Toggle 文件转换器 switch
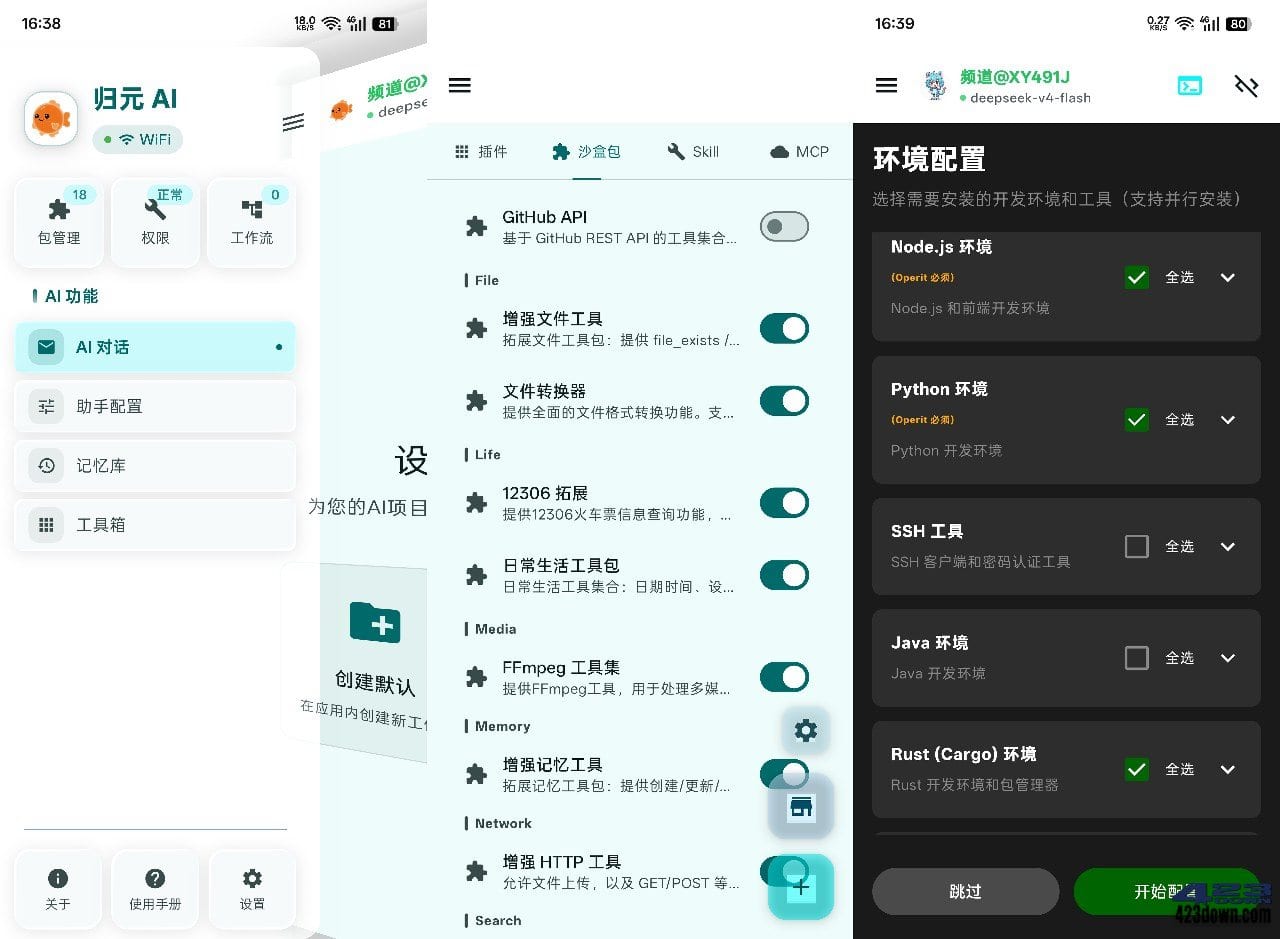Viewport: 1280px width, 939px height. pyautogui.click(x=784, y=400)
